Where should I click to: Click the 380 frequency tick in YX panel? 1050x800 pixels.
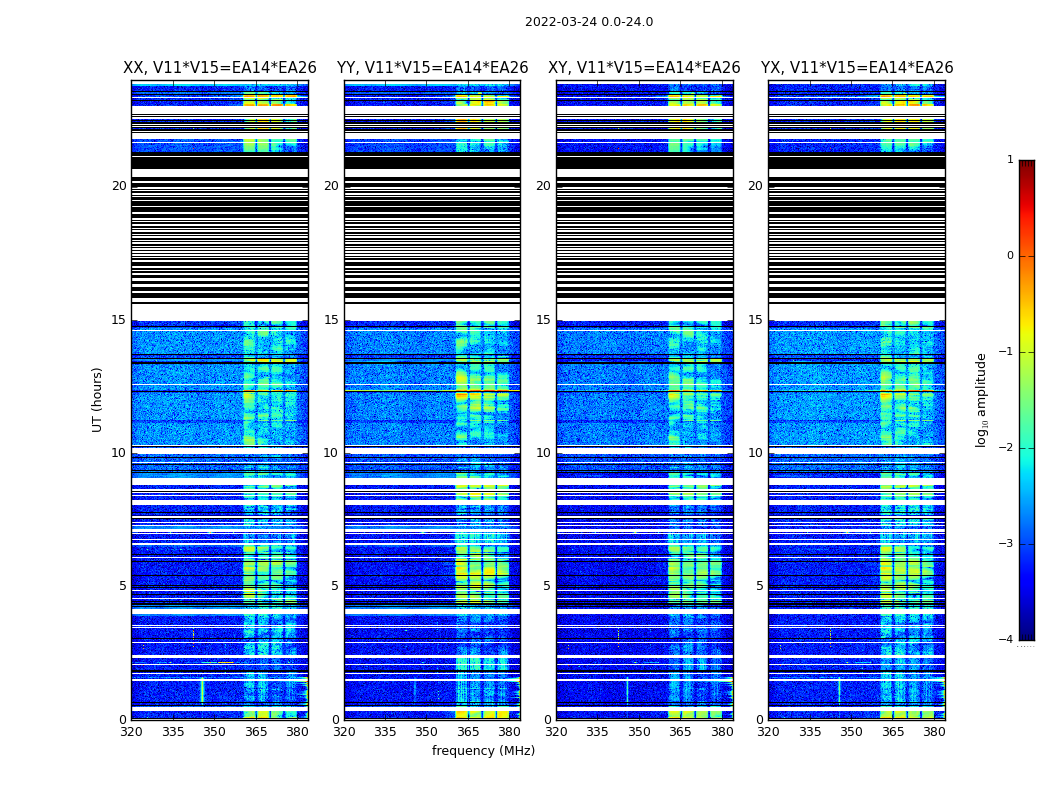click(x=934, y=732)
